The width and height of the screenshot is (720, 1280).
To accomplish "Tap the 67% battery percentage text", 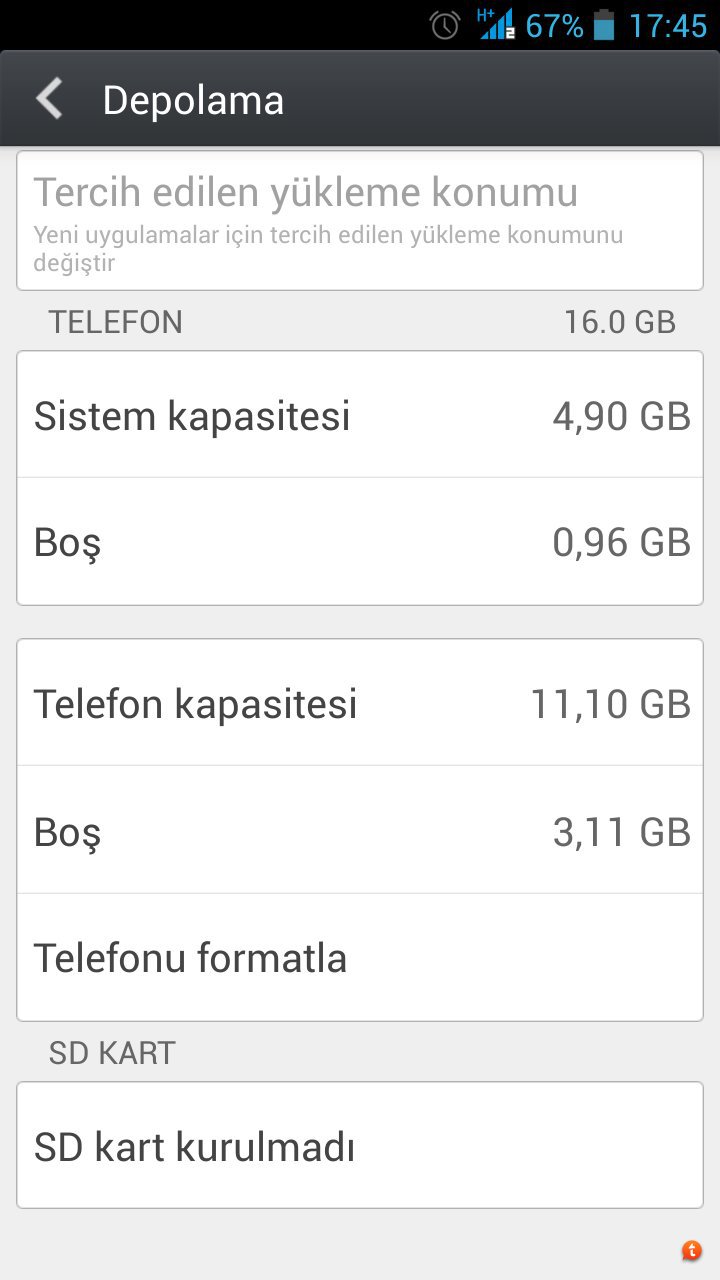I will [554, 25].
